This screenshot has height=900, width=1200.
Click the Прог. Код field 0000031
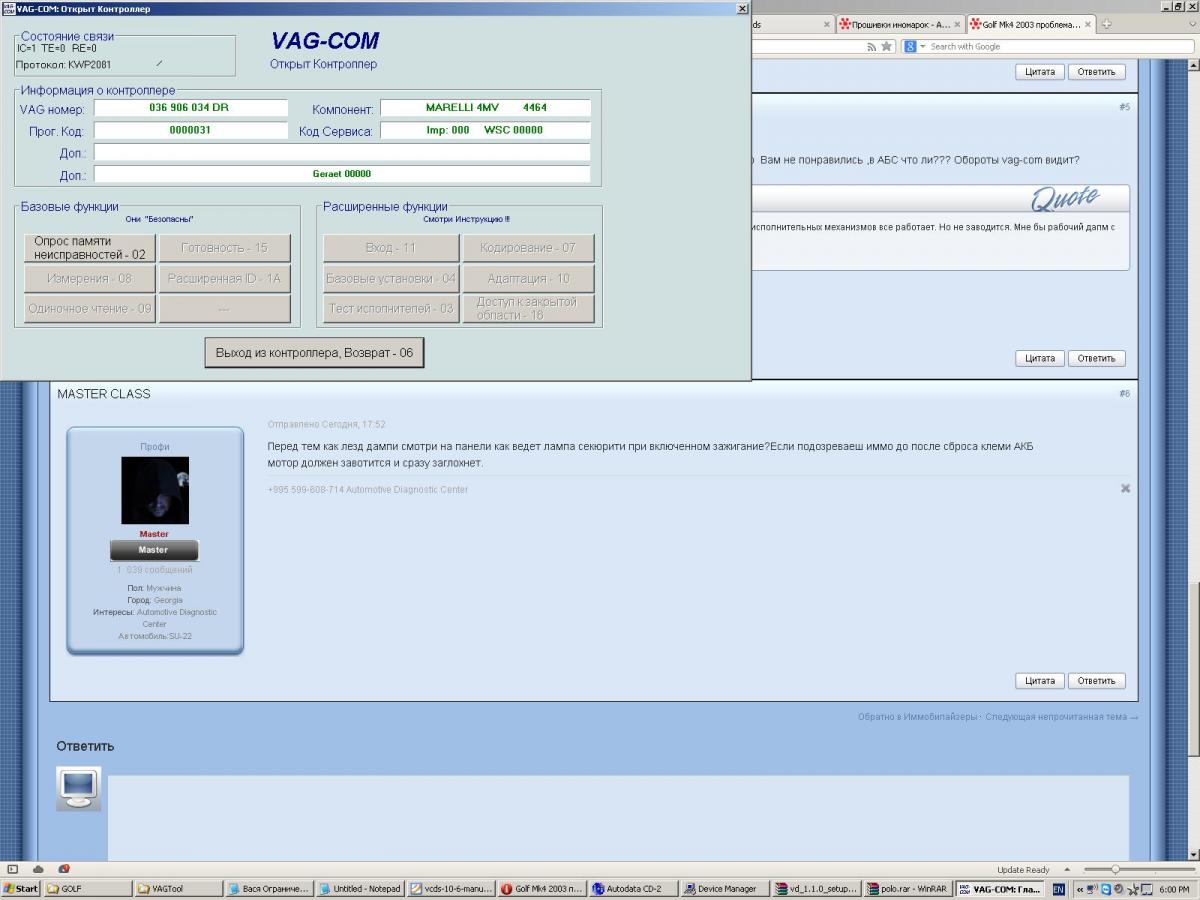click(190, 131)
